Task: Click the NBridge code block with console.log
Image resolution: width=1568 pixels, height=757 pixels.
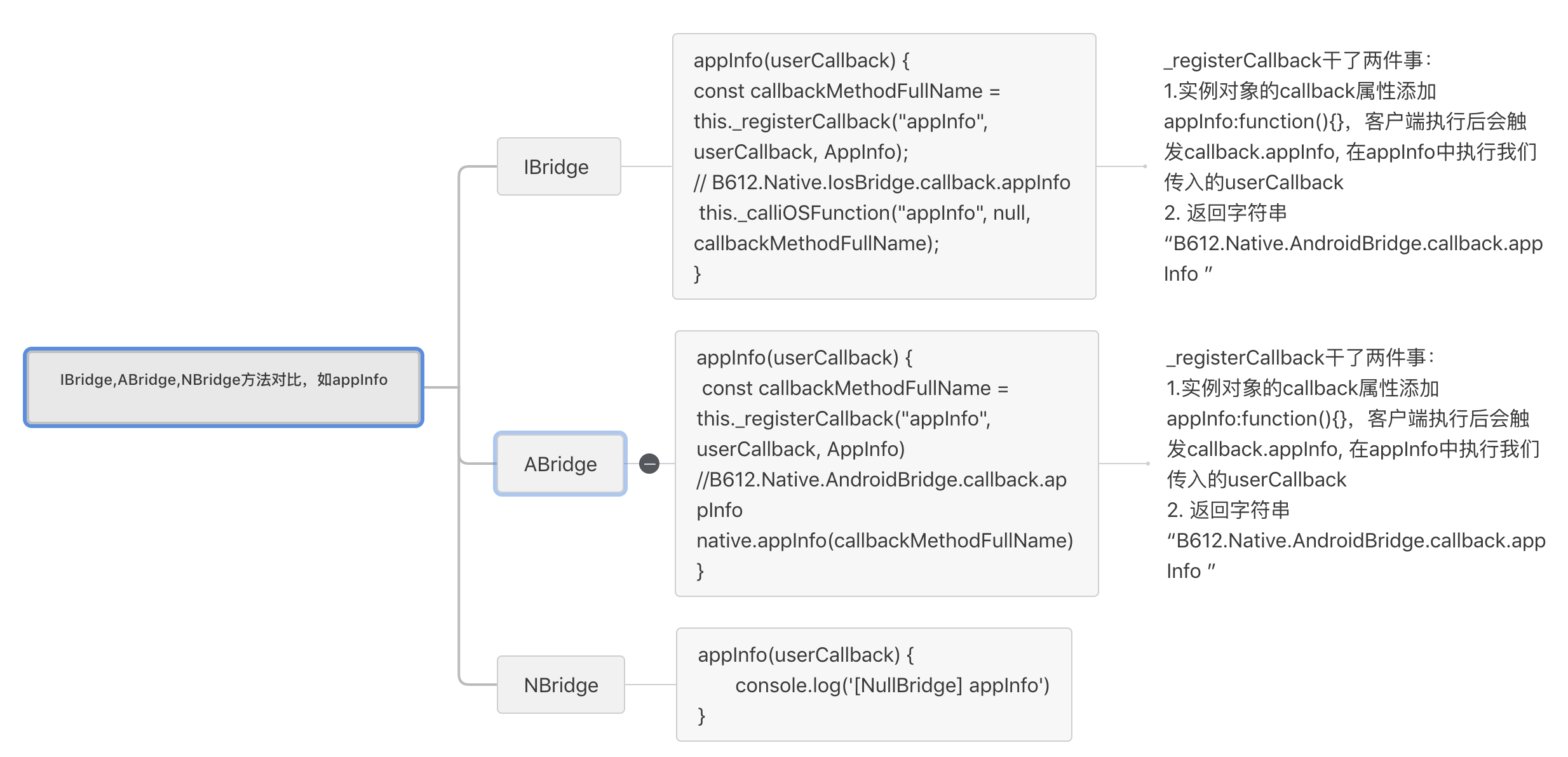Action: click(x=874, y=685)
